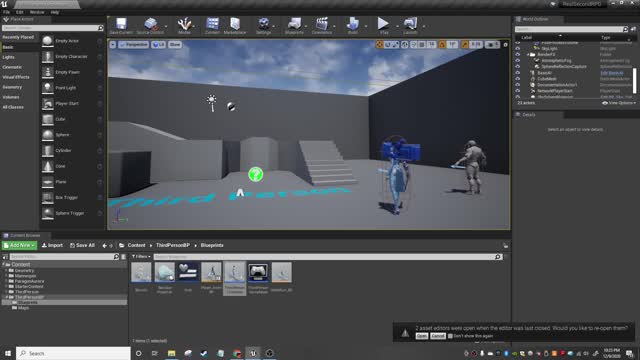Image resolution: width=640 pixels, height=360 pixels.
Task: Open the Marketplace toolbar icon
Action: (235, 26)
